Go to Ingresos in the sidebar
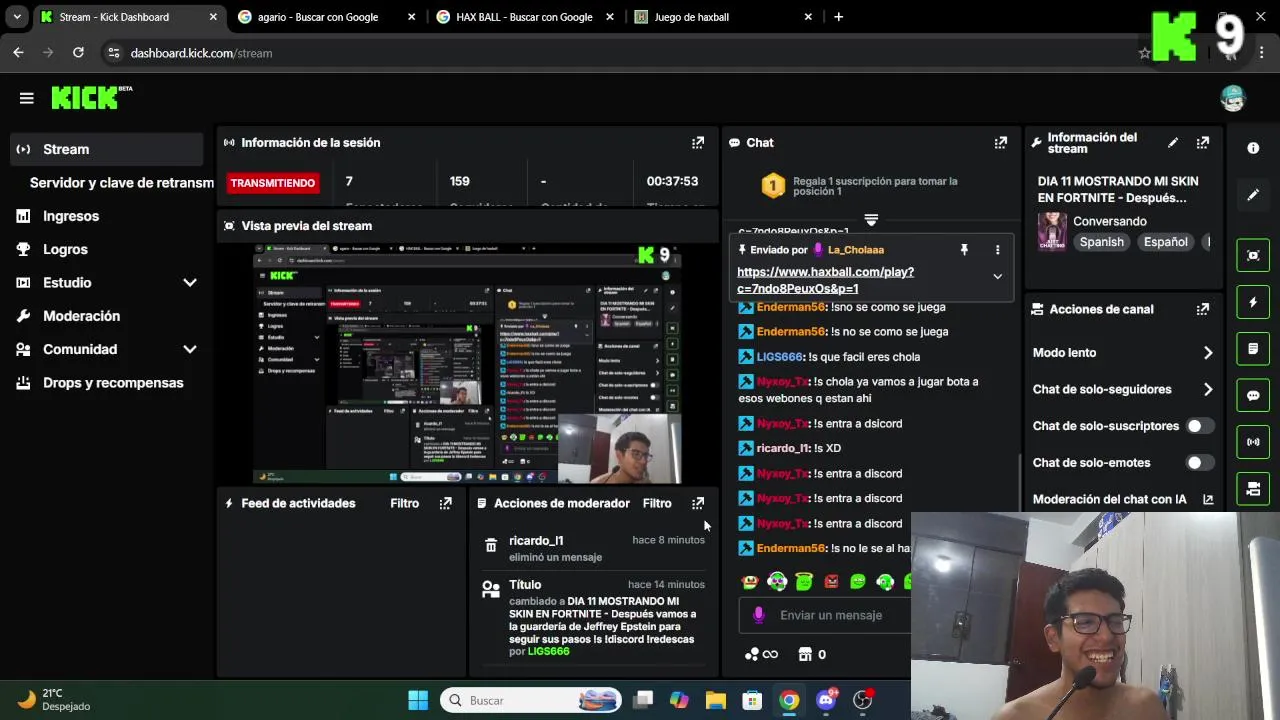Viewport: 1280px width, 720px height. [x=71, y=216]
